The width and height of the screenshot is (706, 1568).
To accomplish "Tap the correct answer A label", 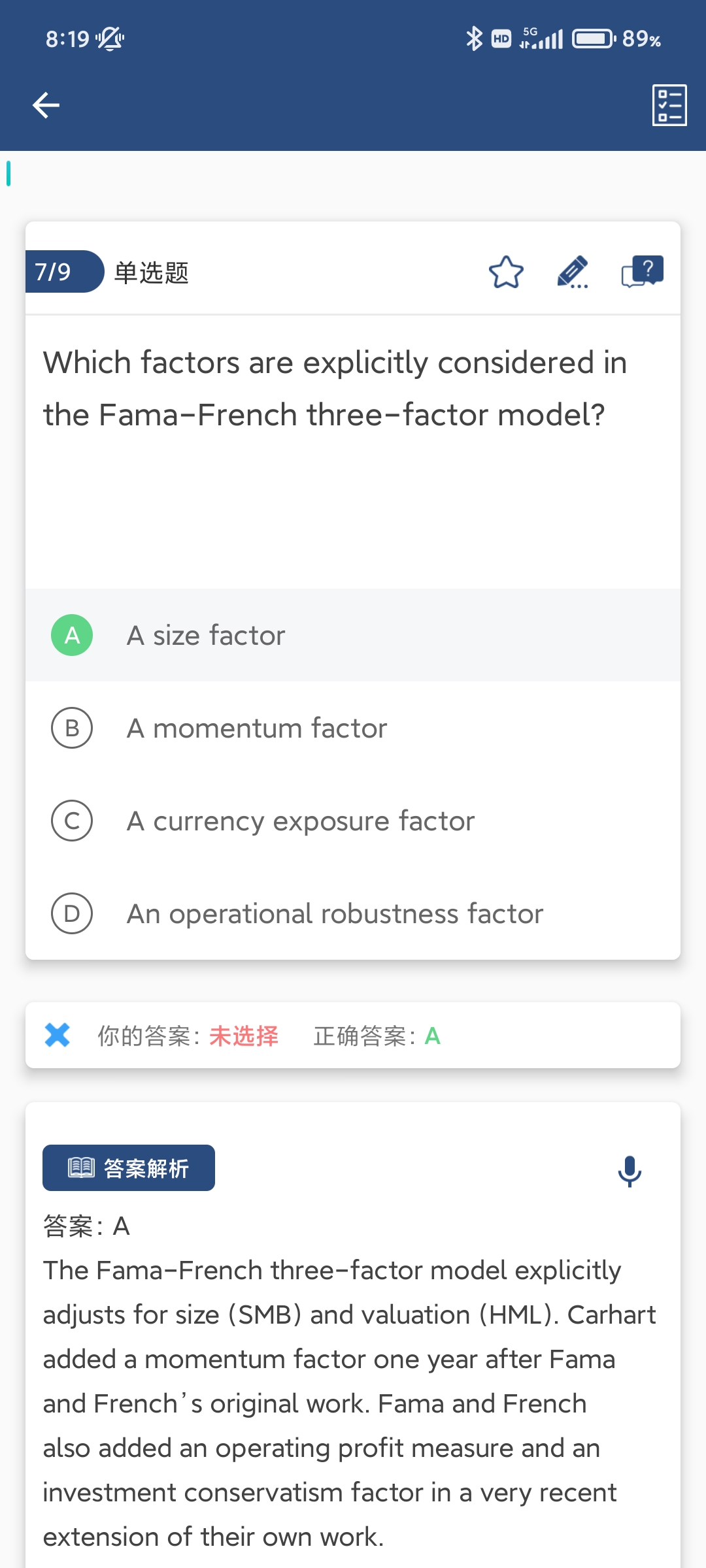I will [x=432, y=1036].
